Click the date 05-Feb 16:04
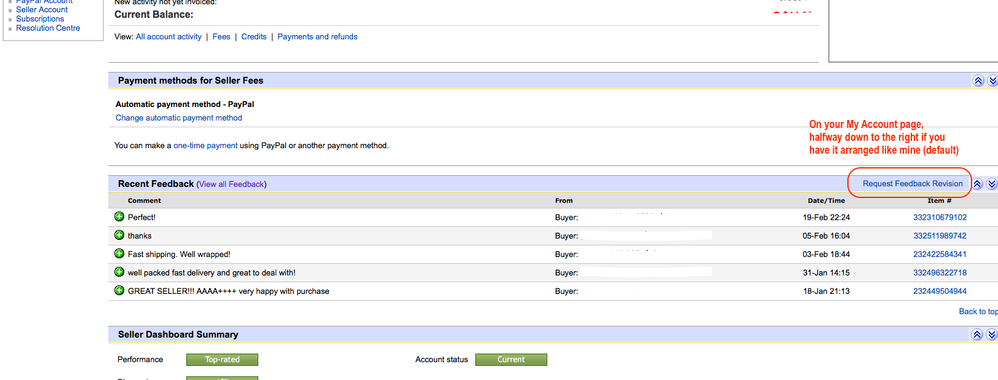The width and height of the screenshot is (998, 380). click(x=827, y=236)
